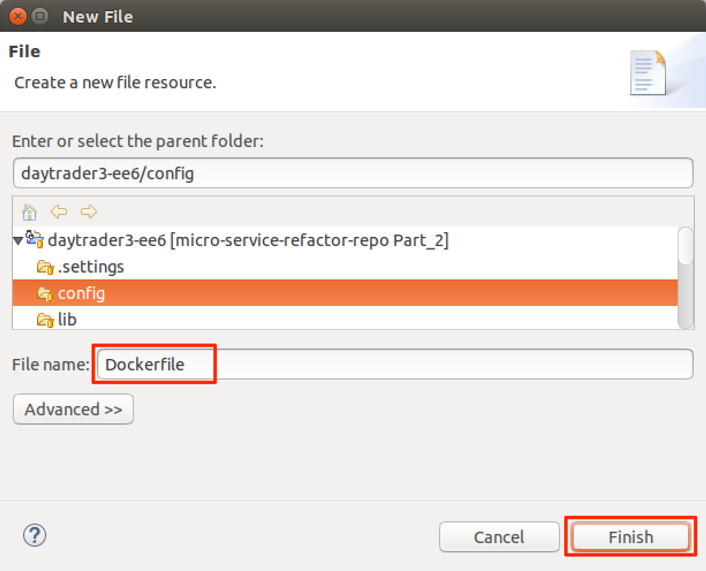Click the grey window button beside close

pyautogui.click(x=40, y=16)
